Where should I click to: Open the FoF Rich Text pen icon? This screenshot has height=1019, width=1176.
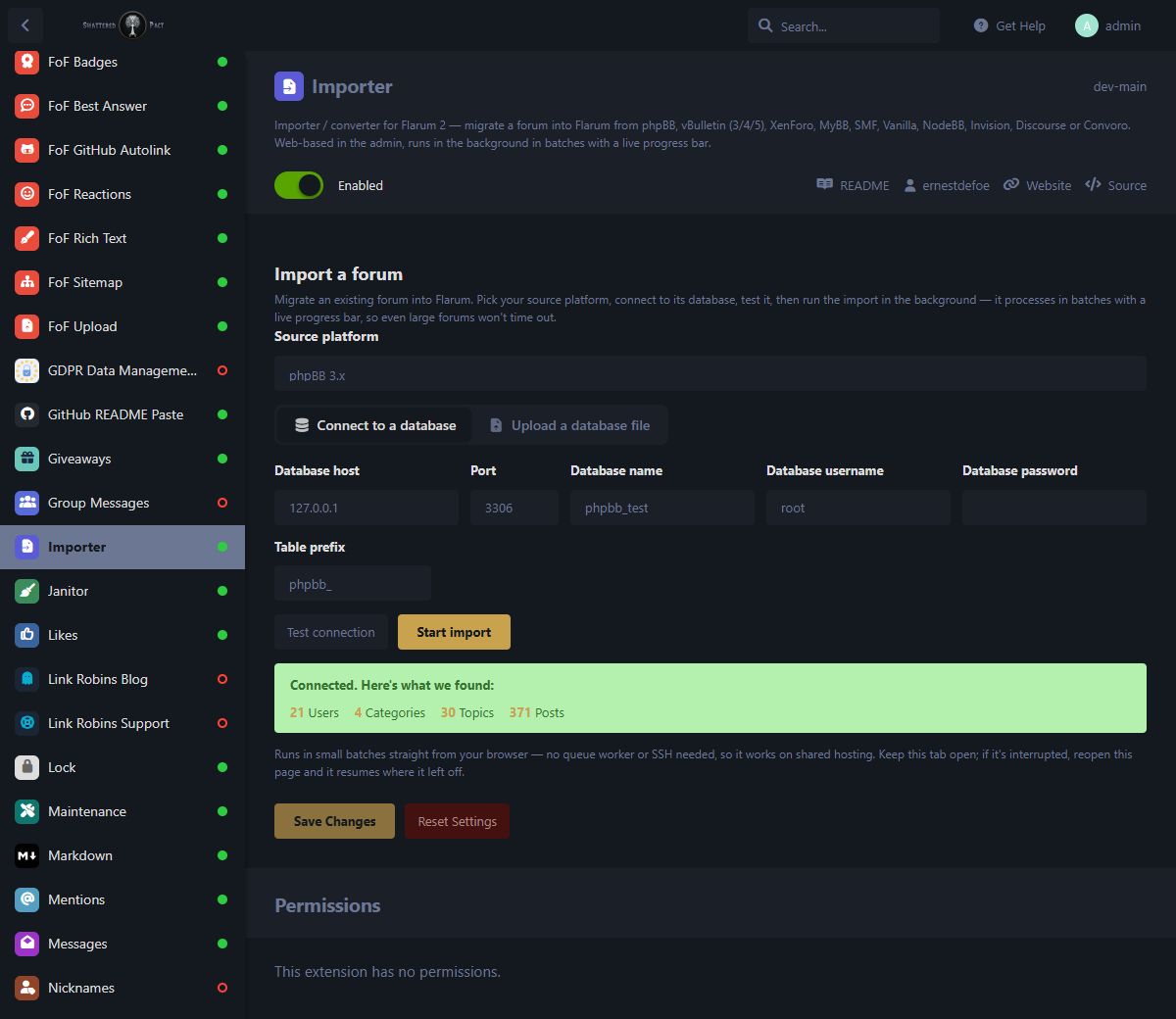point(27,238)
